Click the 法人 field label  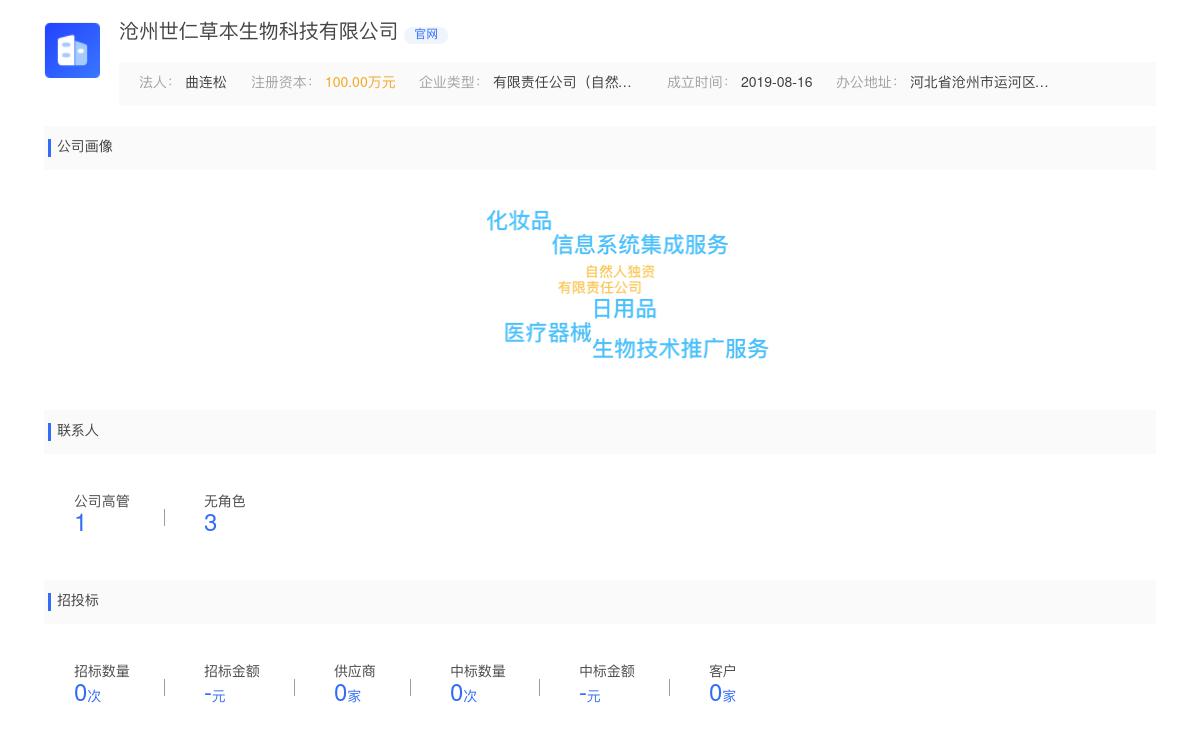156,83
